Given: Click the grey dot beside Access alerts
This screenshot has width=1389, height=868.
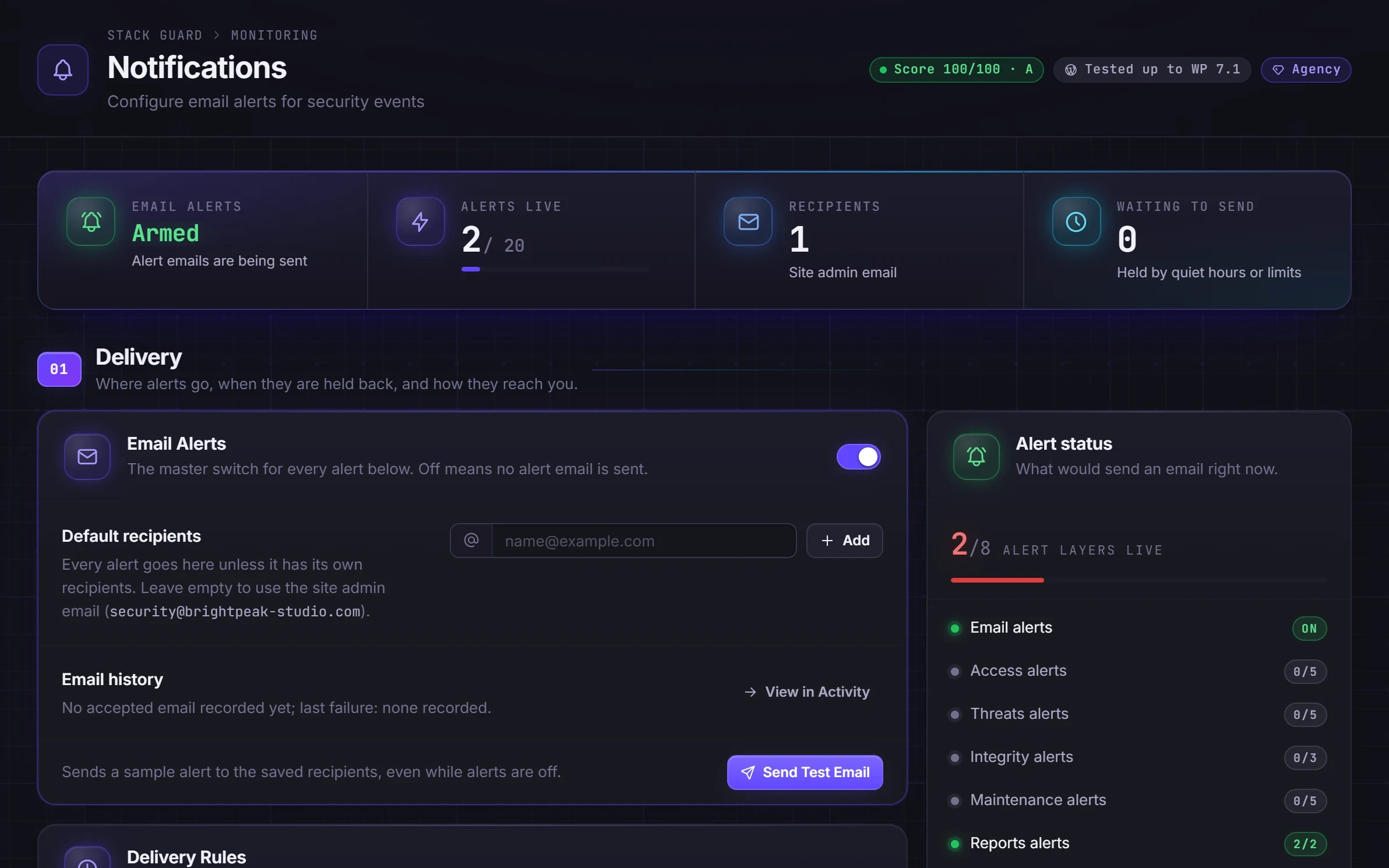Looking at the screenshot, I should coord(955,671).
